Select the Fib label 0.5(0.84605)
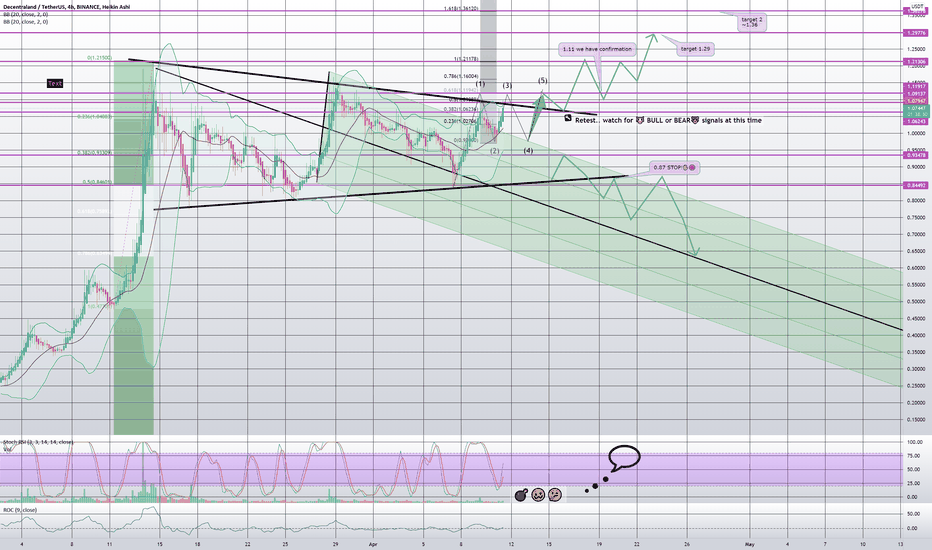Screen dimensions: 932x550 pos(97,183)
